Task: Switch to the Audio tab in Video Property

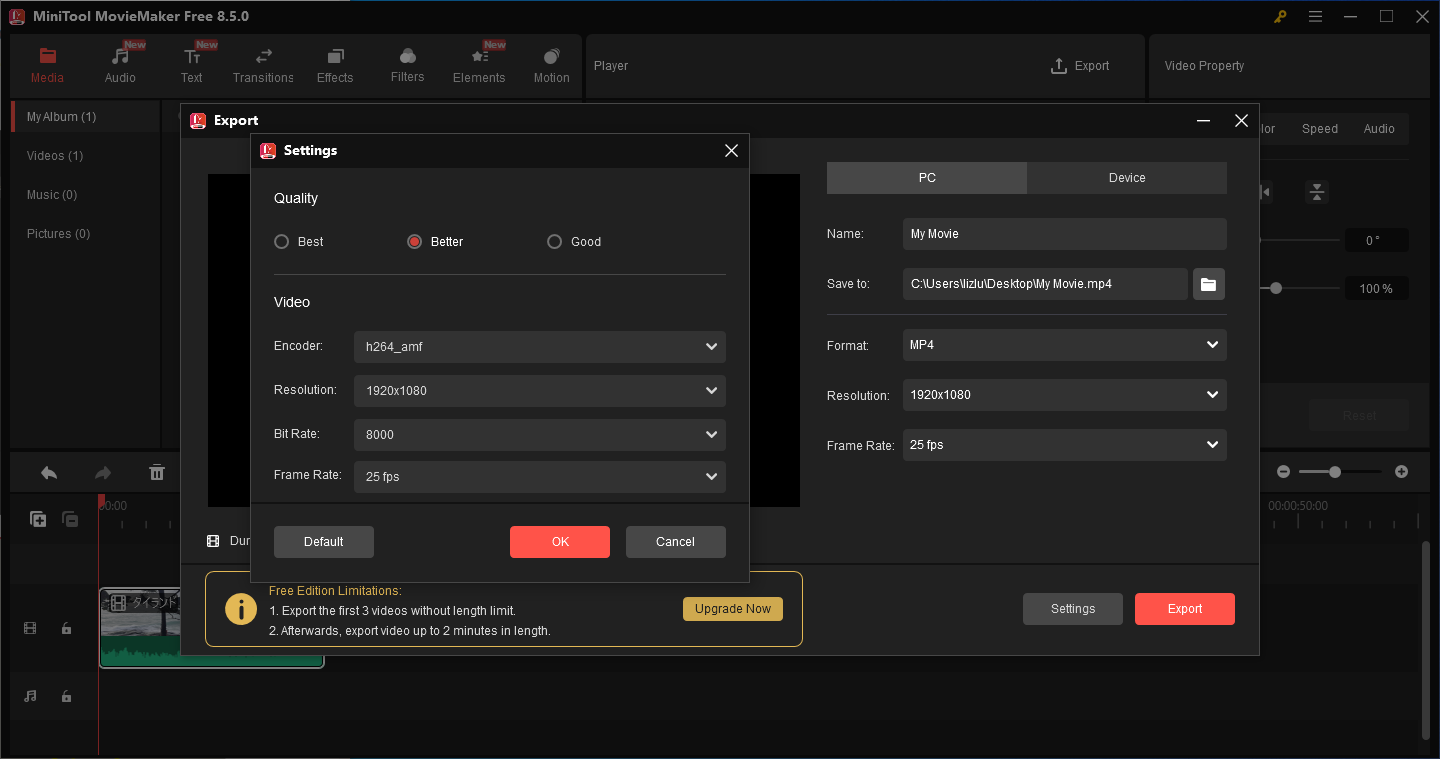Action: coord(1379,128)
